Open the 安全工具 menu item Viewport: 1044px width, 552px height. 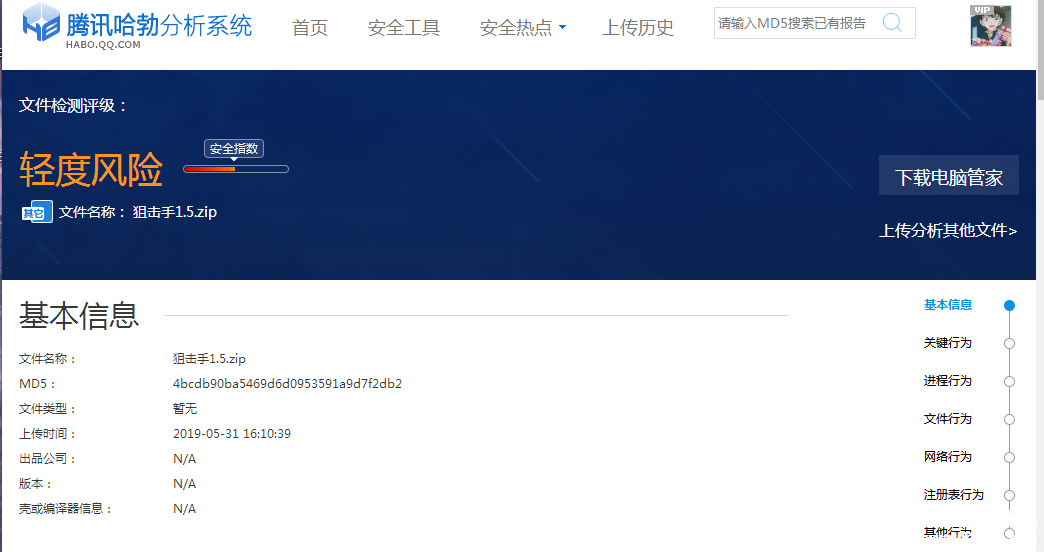404,28
